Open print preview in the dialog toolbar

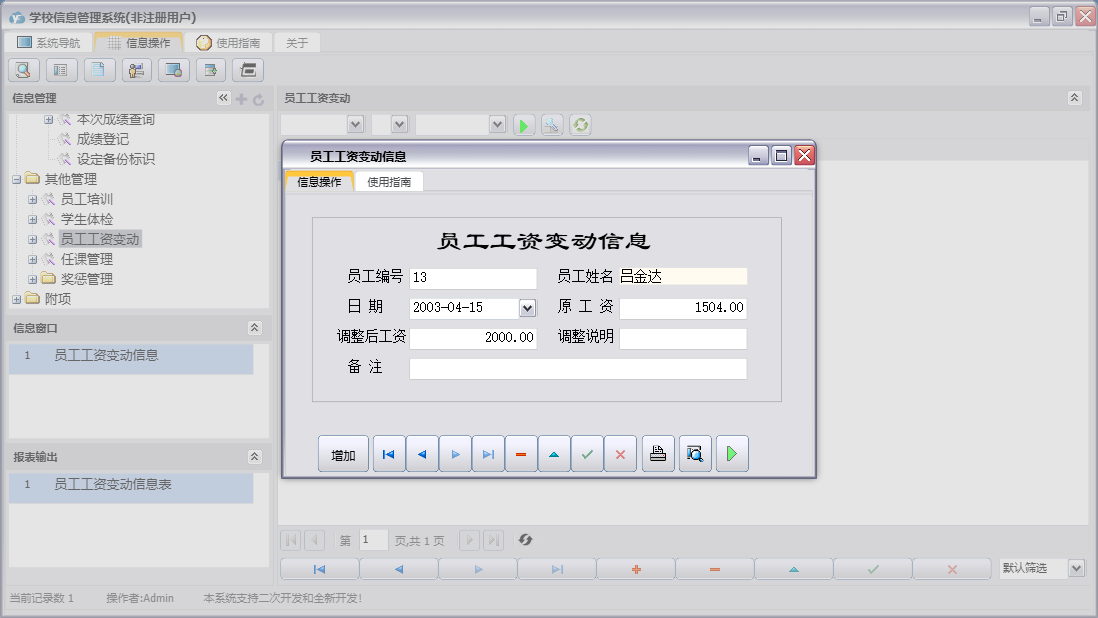point(694,454)
